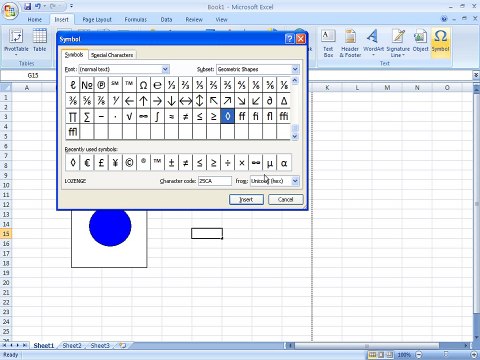Select the right arrow symbol

(157, 101)
